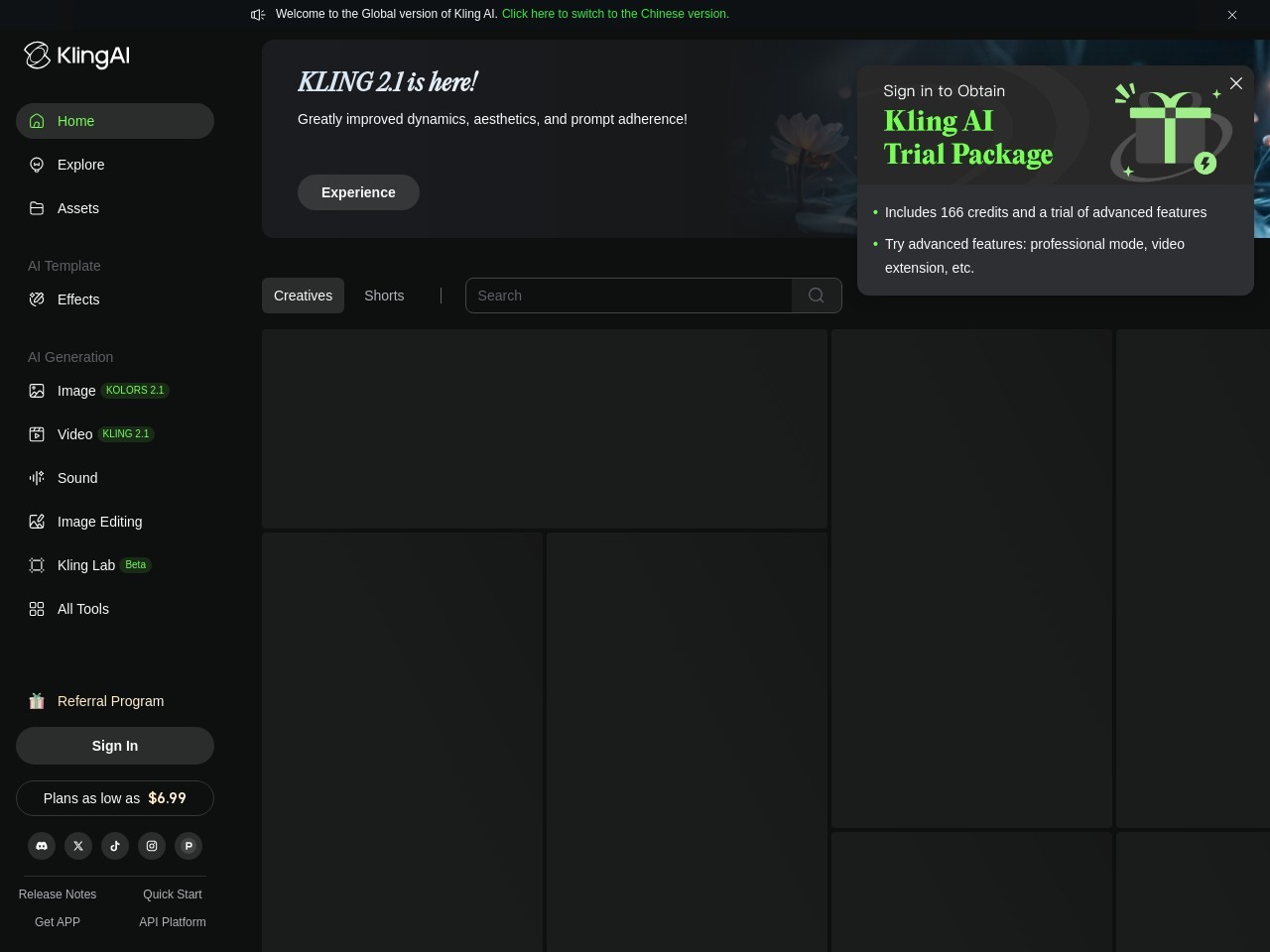Viewport: 1270px width, 952px height.
Task: Open Sound generation
Action: point(115,478)
